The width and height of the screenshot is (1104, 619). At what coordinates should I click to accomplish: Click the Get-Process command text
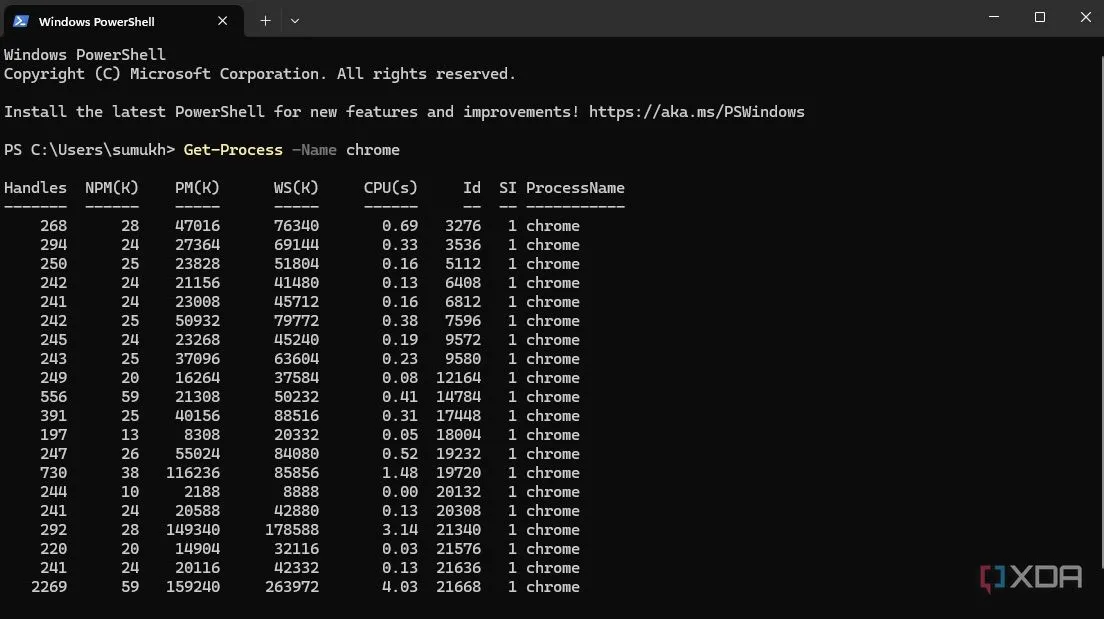coord(233,150)
